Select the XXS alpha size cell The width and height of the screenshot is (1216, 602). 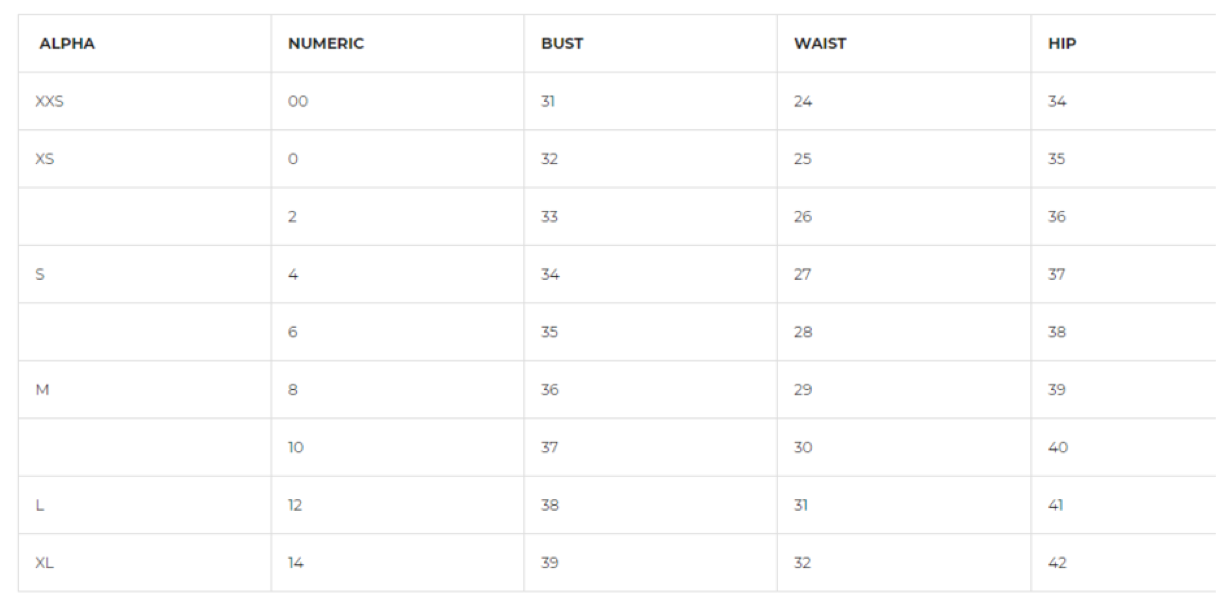50,101
